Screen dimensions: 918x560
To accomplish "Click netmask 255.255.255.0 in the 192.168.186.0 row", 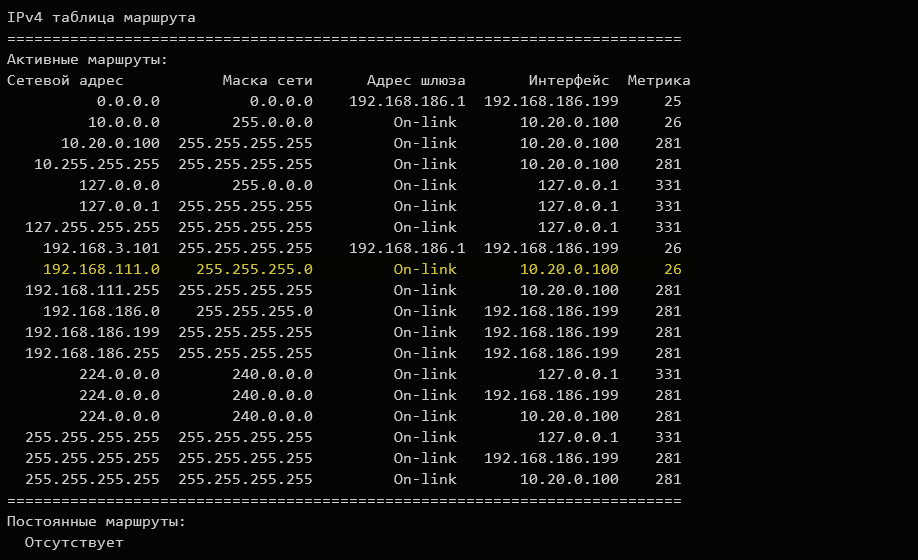I will tap(254, 312).
